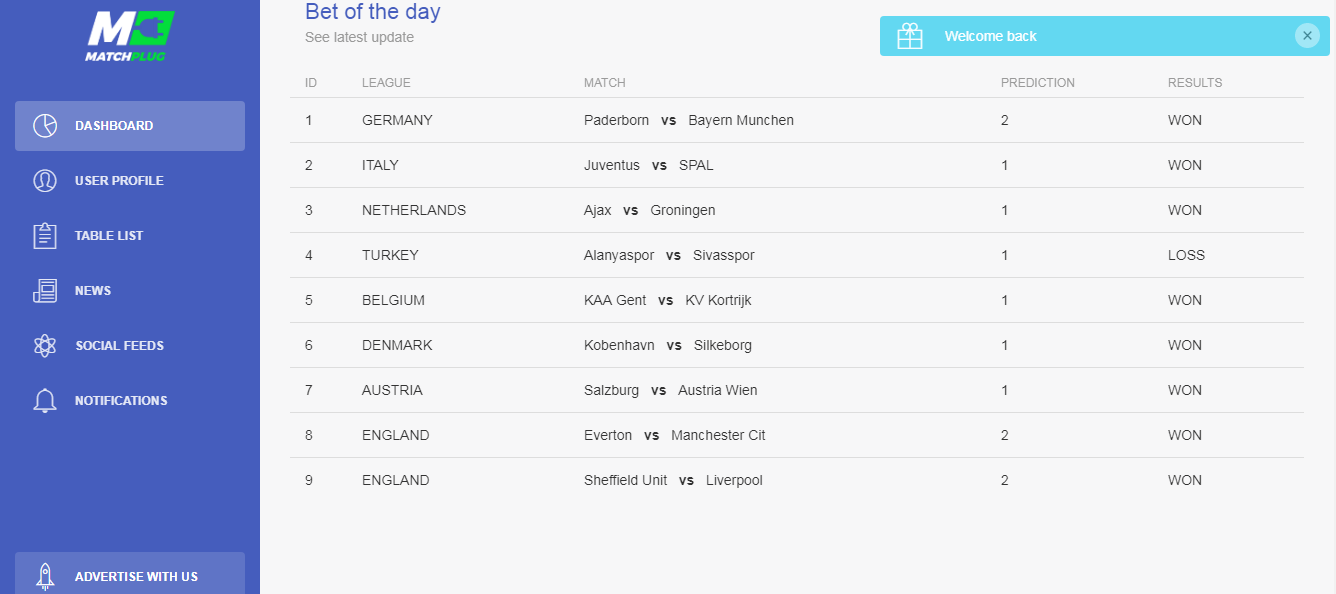Go to the NEWS section
Image resolution: width=1336 pixels, height=594 pixels.
coord(130,291)
